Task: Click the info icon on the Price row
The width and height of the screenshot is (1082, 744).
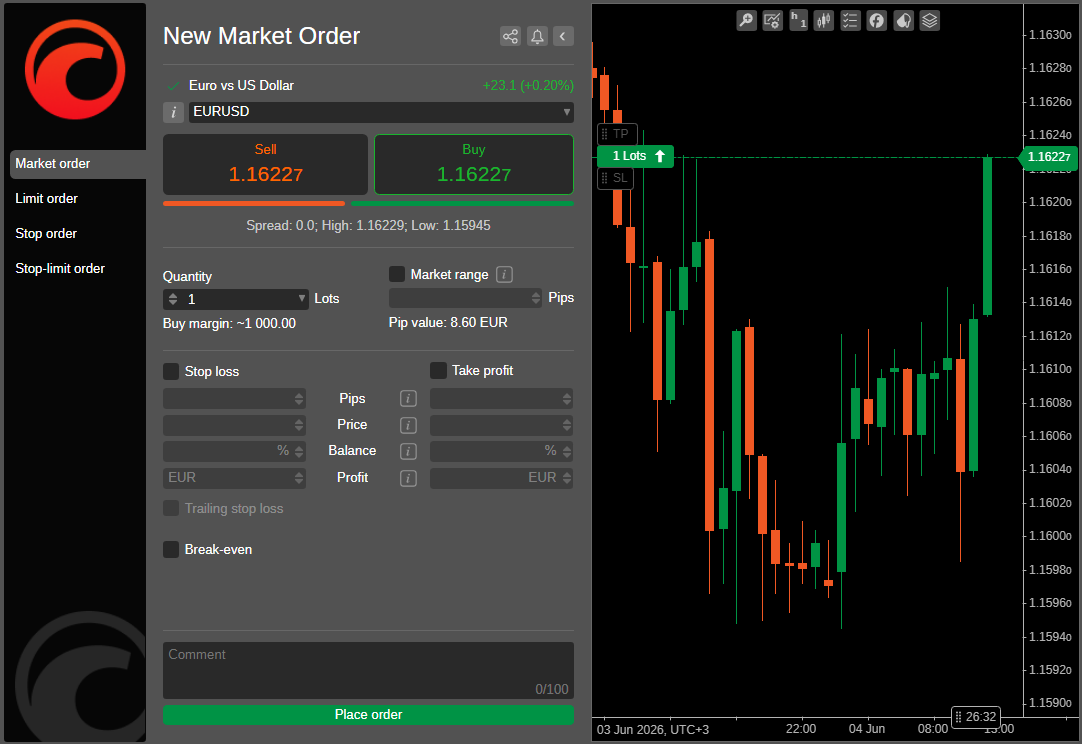Action: coord(409,425)
